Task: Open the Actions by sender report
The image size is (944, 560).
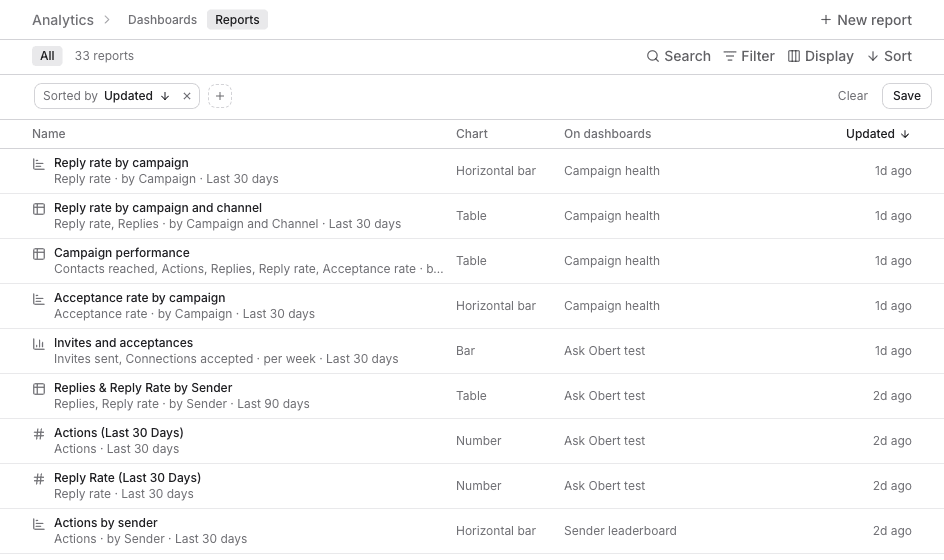Action: click(x=472, y=531)
